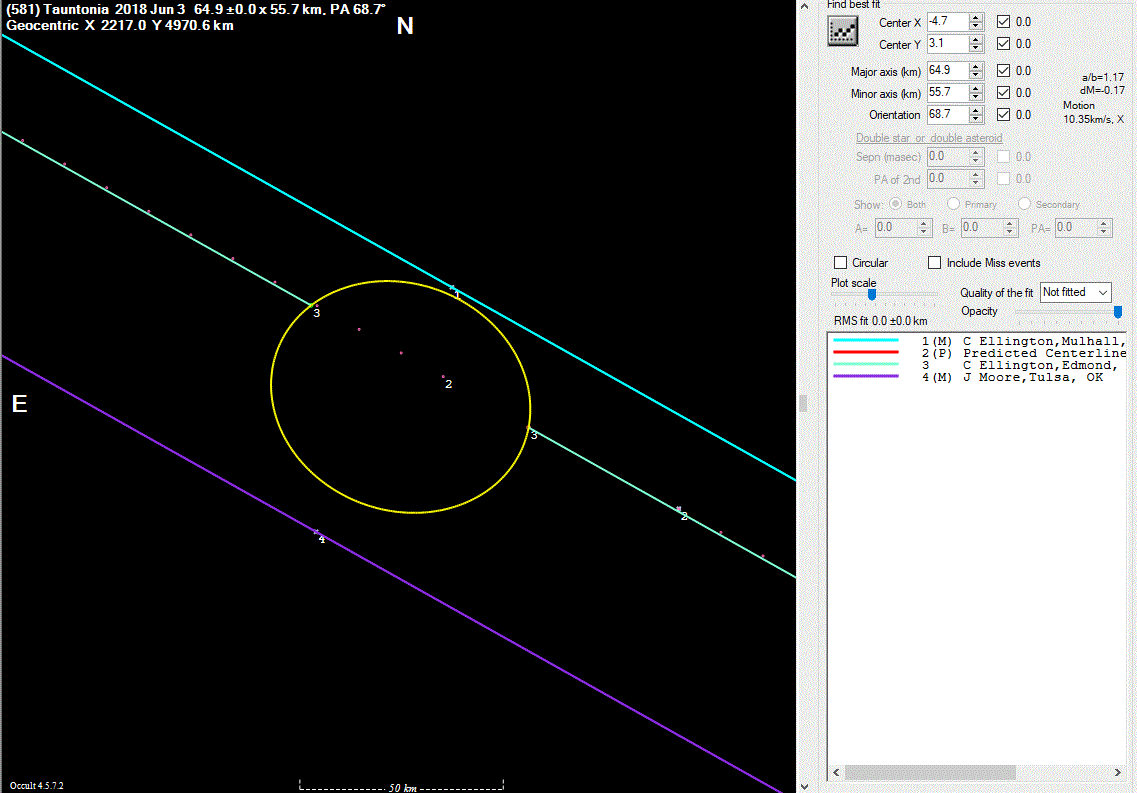Image resolution: width=1137 pixels, height=793 pixels.
Task: Click the PA of 2nd field
Action: 947,178
